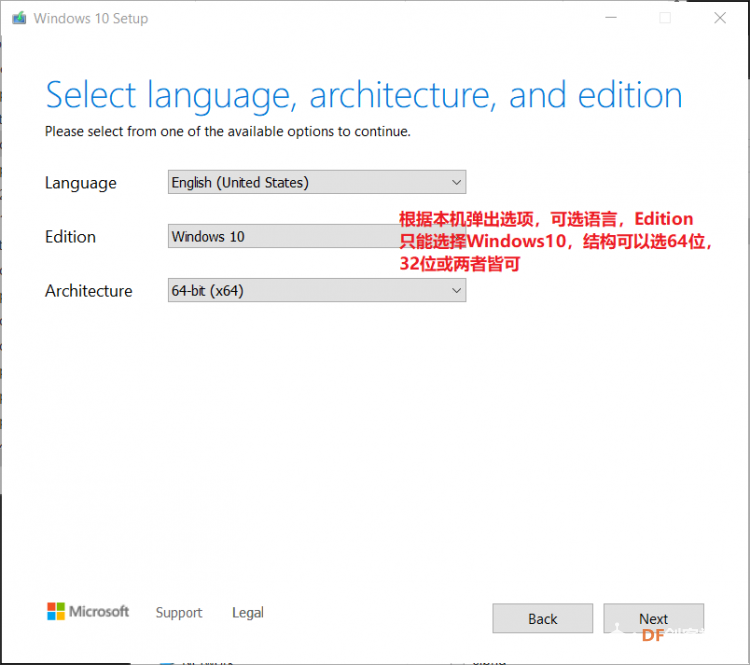Click the 'Select language, architecture, and edition' heading

pyautogui.click(x=364, y=96)
